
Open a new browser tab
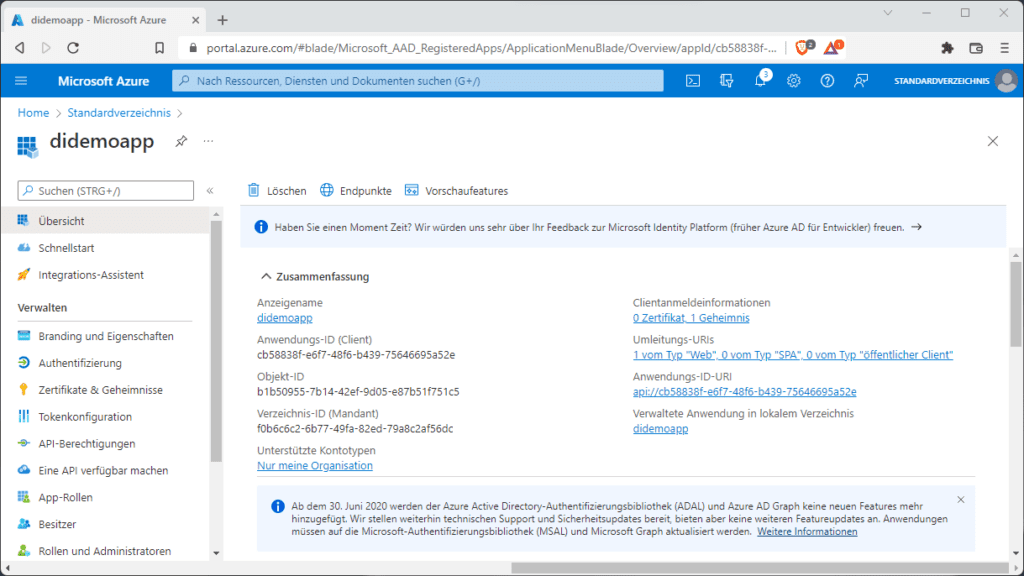pos(223,20)
